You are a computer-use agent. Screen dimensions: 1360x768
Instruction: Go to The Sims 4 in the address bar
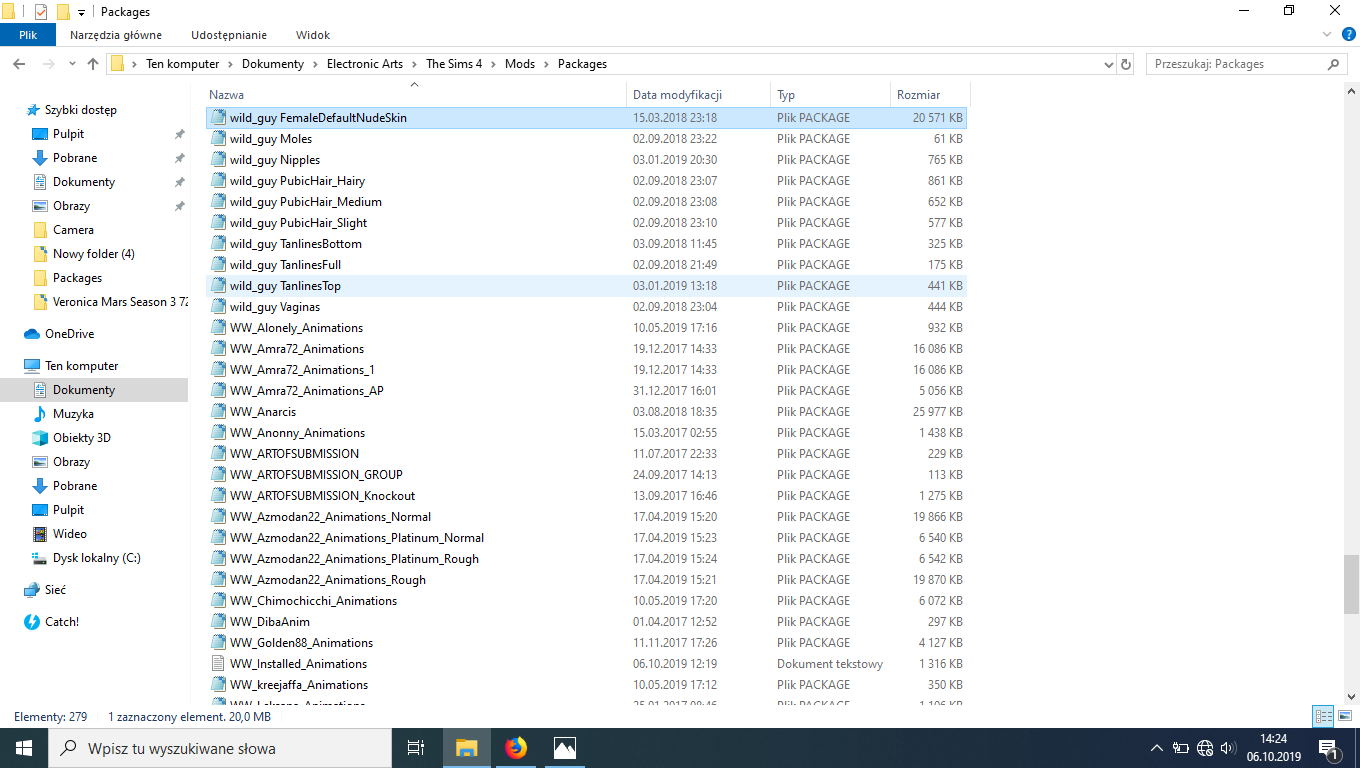click(454, 64)
